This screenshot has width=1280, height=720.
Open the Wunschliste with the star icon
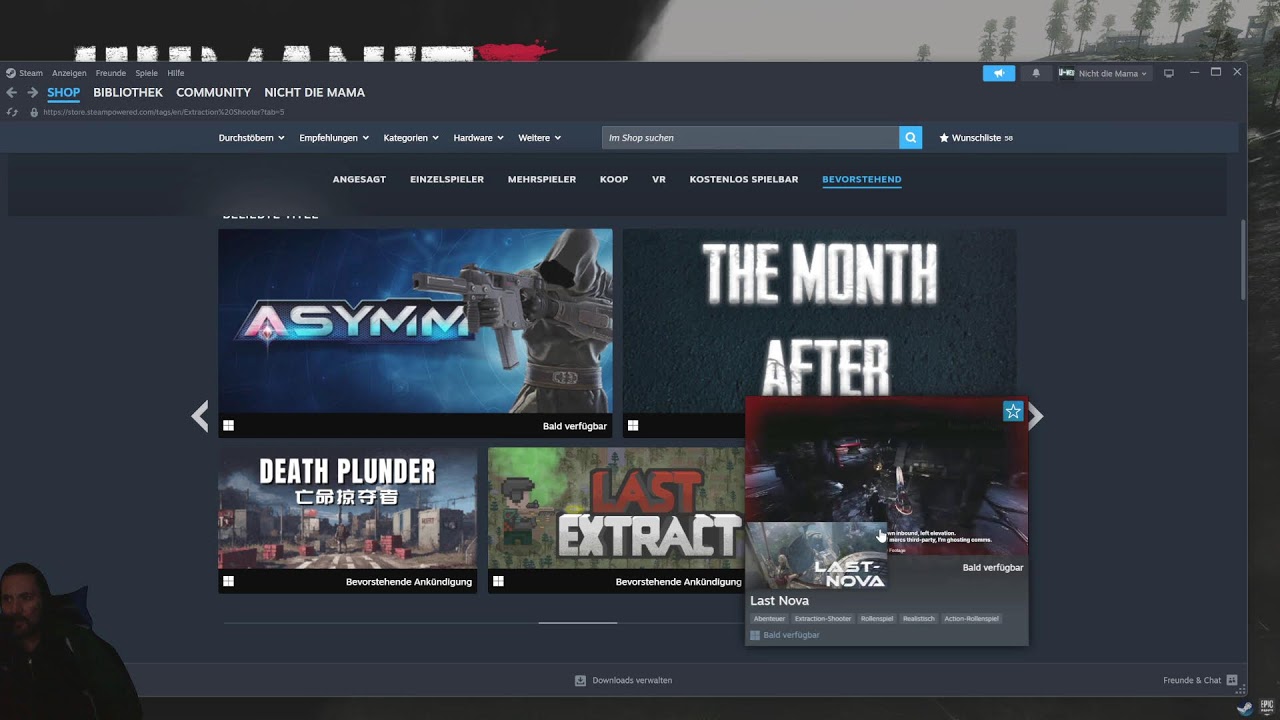click(976, 138)
